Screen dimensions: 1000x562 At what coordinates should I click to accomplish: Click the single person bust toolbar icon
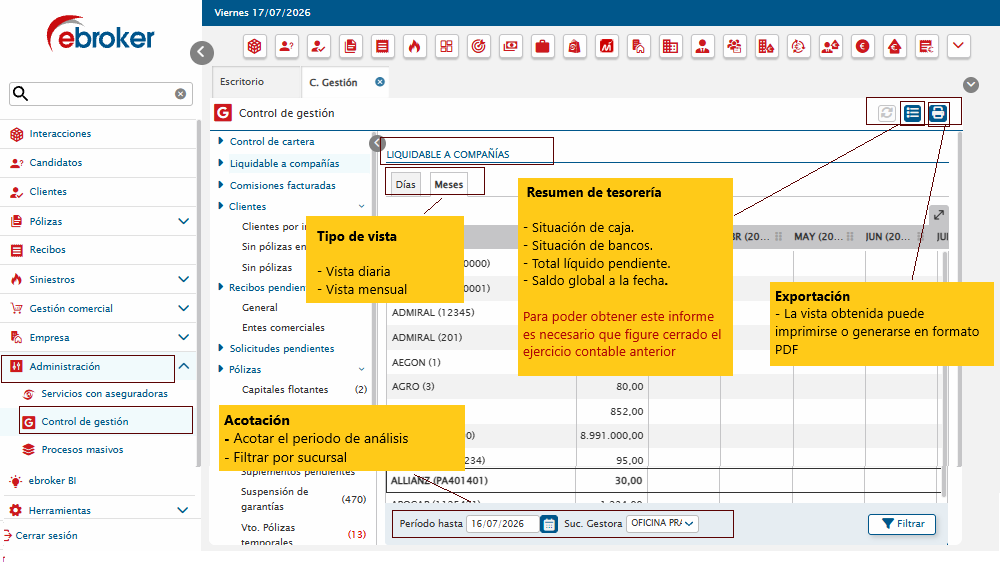click(x=702, y=47)
